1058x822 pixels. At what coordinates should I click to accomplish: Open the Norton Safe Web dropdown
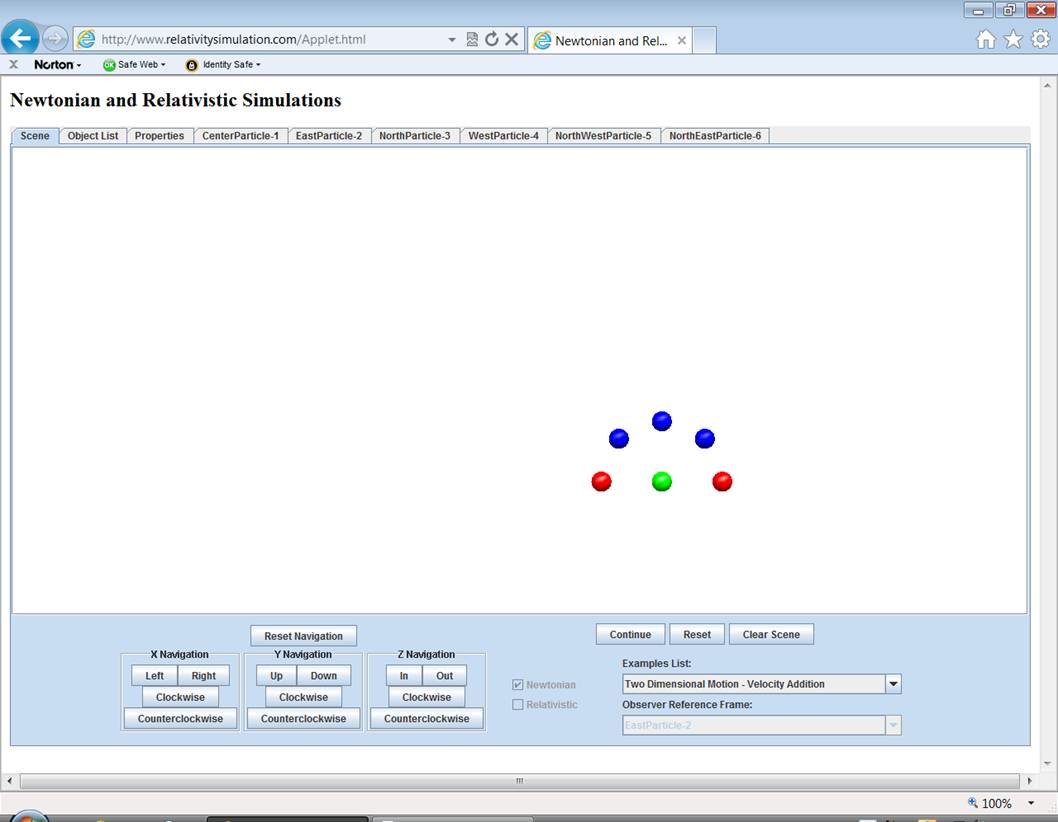[x=135, y=65]
